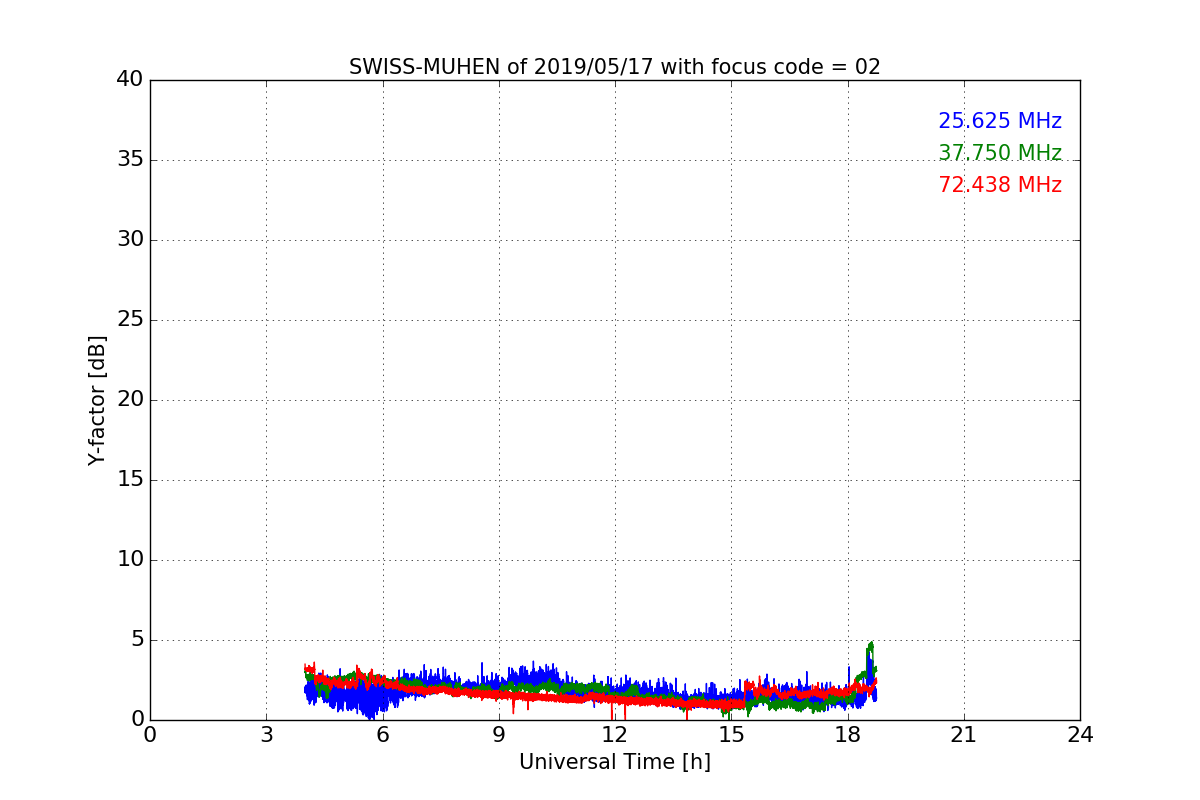Click x-axis tick label 21
Screen dimensions: 1200x800
[x=964, y=735]
